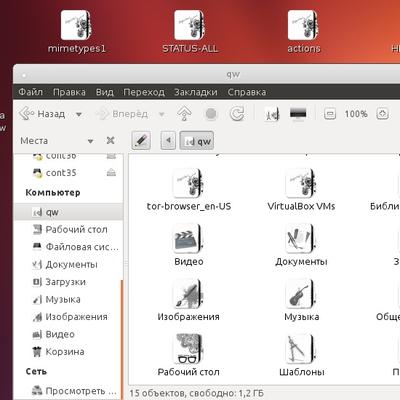Reset zoom via the 100% label
Viewport: 400px width, 400px height.
(356, 114)
